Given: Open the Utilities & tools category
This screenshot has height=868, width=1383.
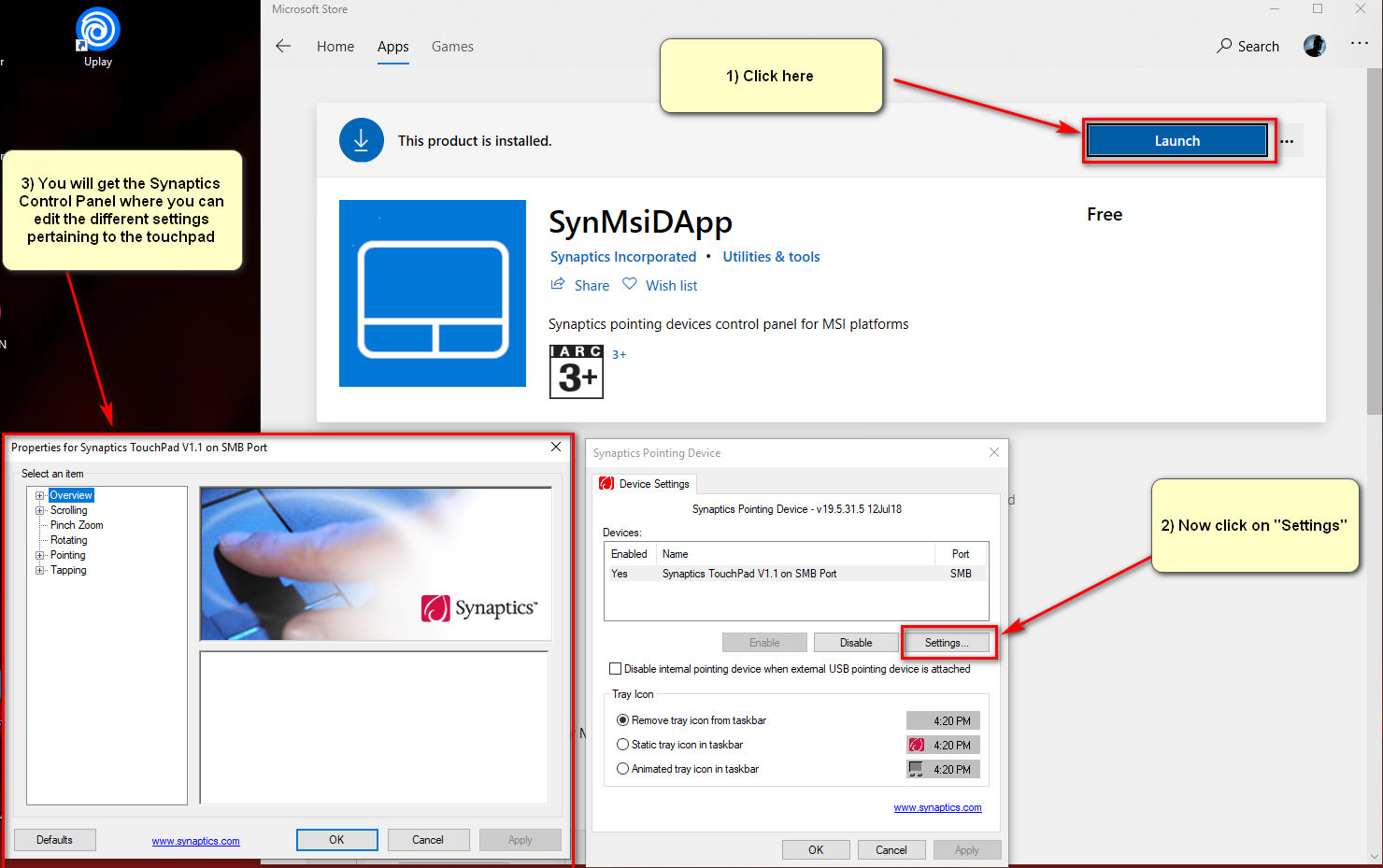Looking at the screenshot, I should point(771,257).
